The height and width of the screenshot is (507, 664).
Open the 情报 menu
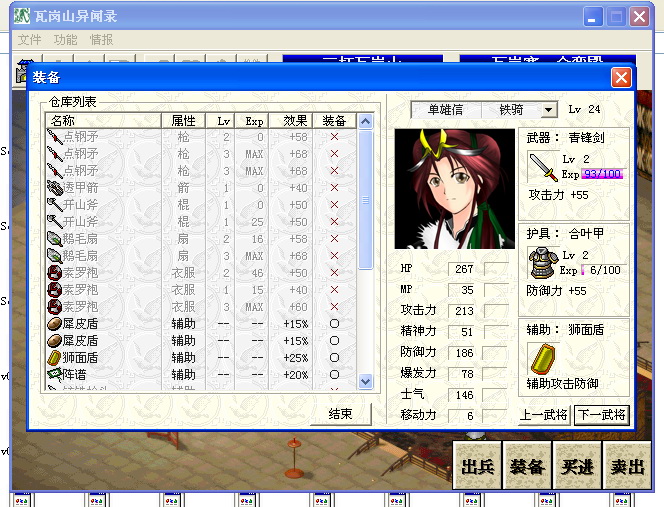pos(102,40)
